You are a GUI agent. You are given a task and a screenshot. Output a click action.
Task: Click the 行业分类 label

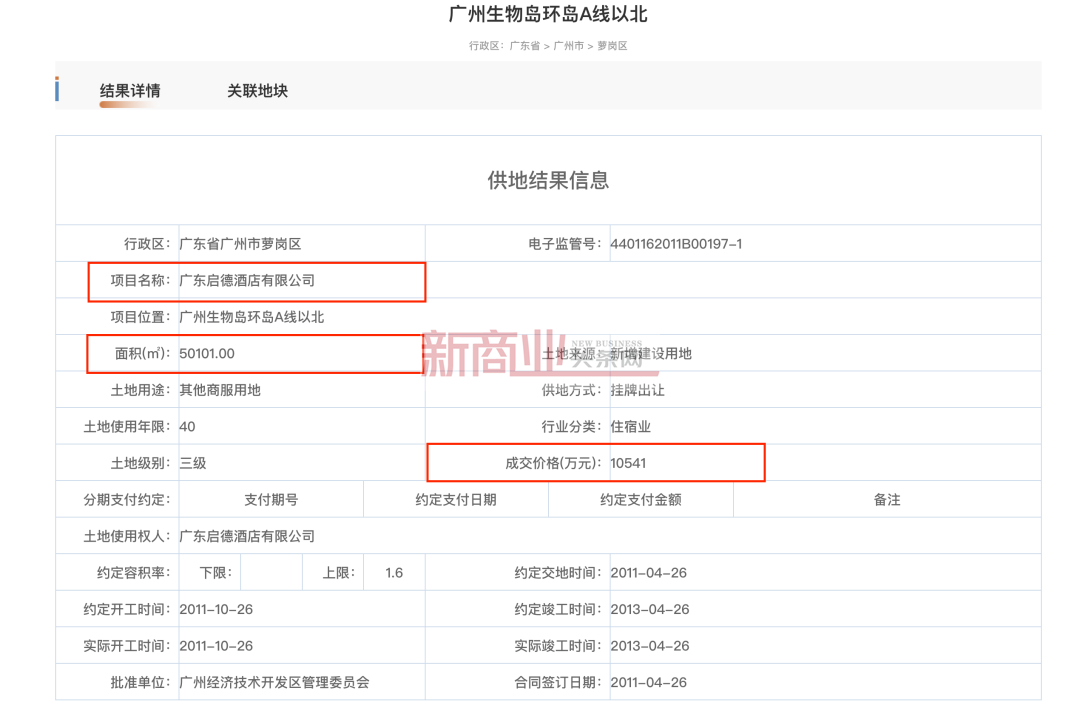click(572, 426)
